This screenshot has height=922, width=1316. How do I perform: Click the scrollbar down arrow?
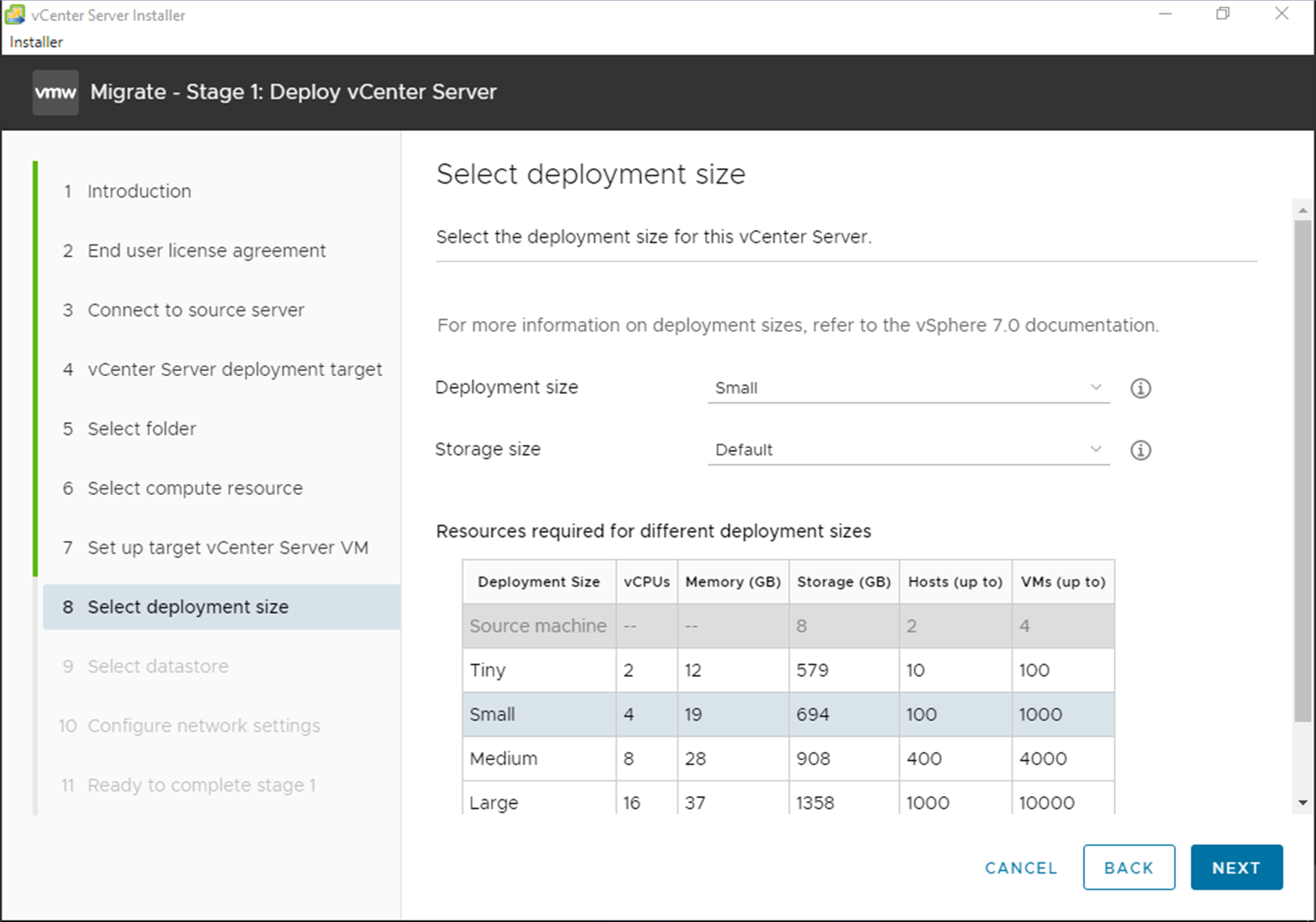click(x=1302, y=803)
